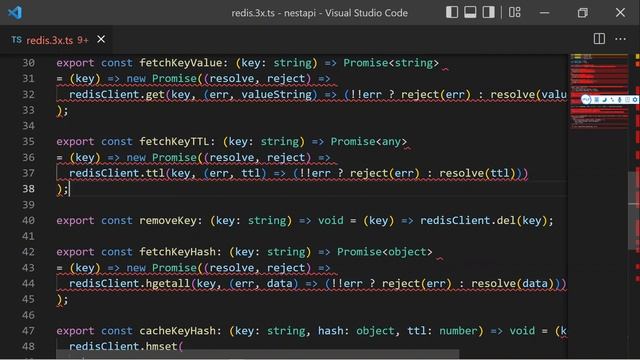This screenshot has width=640, height=360.
Task: Click line number 38 in the gutter
Action: tap(28, 189)
